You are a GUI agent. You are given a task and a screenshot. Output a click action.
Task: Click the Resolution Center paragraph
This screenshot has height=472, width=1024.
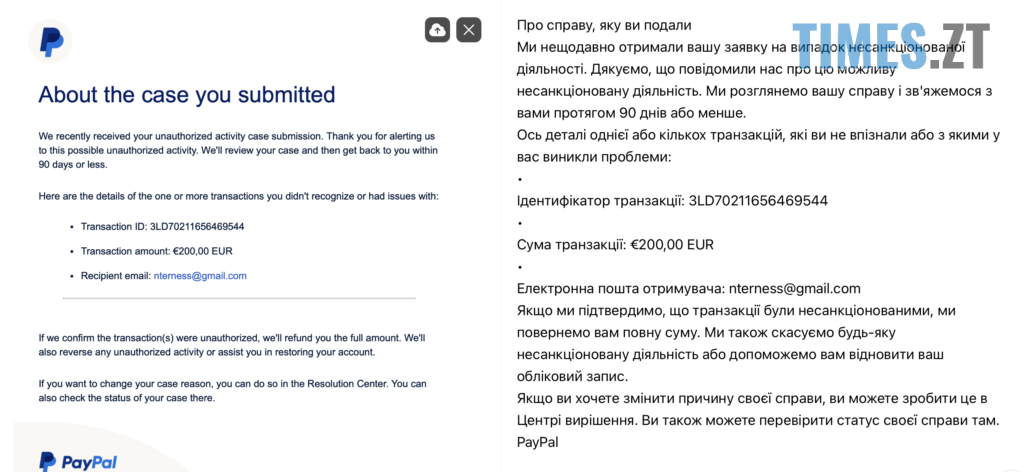click(x=232, y=390)
